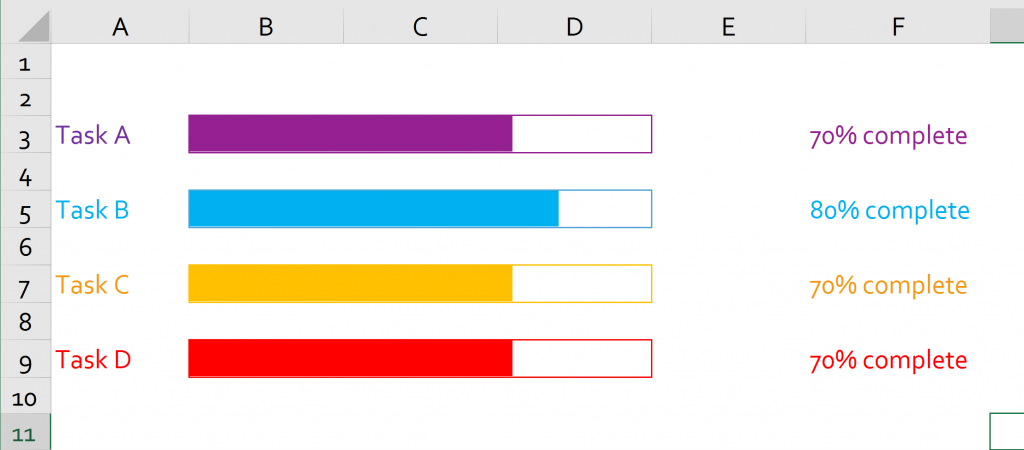This screenshot has width=1024, height=450.
Task: Select column D header
Action: [x=574, y=26]
